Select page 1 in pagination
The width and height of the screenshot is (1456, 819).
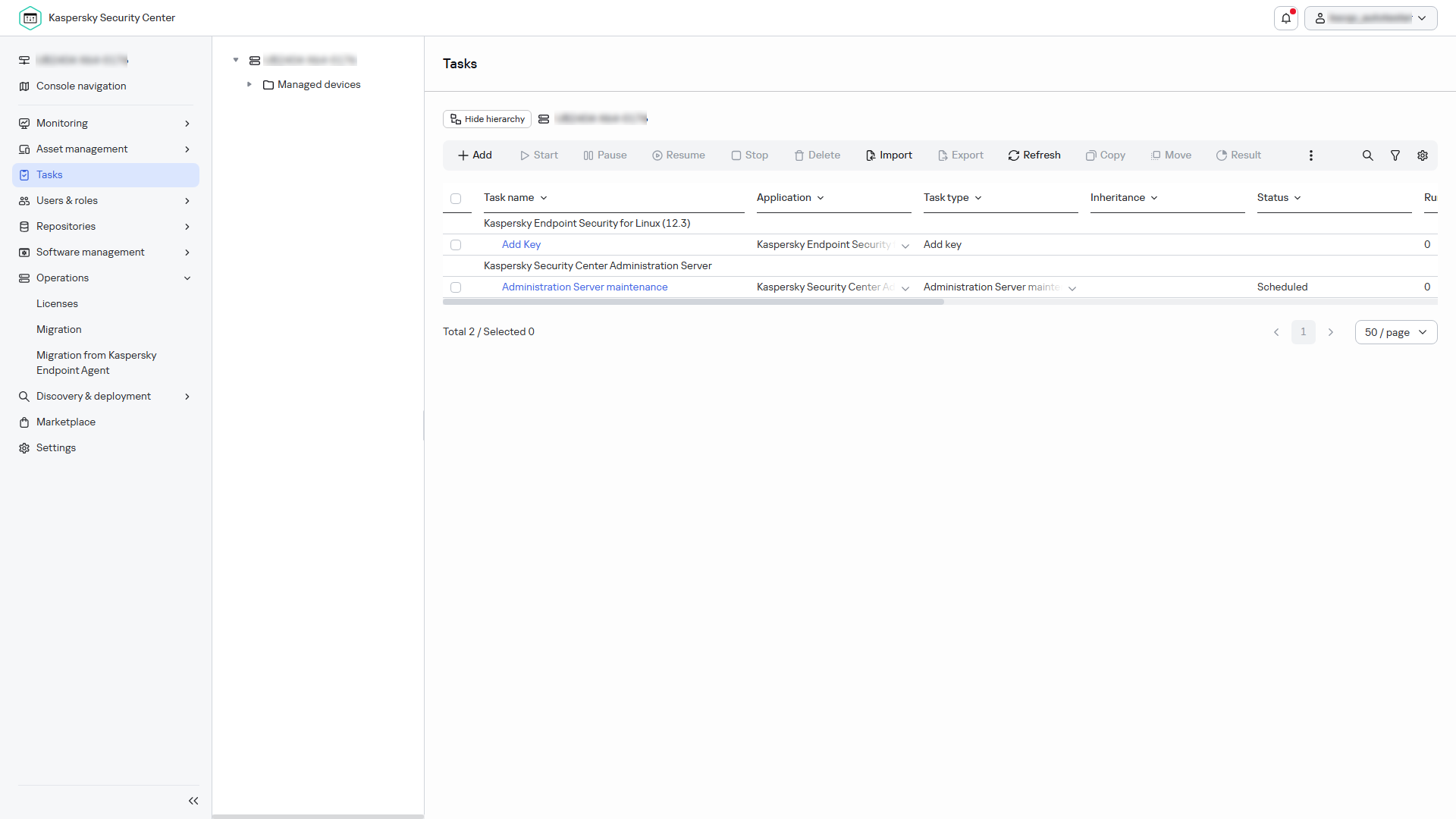pos(1304,332)
